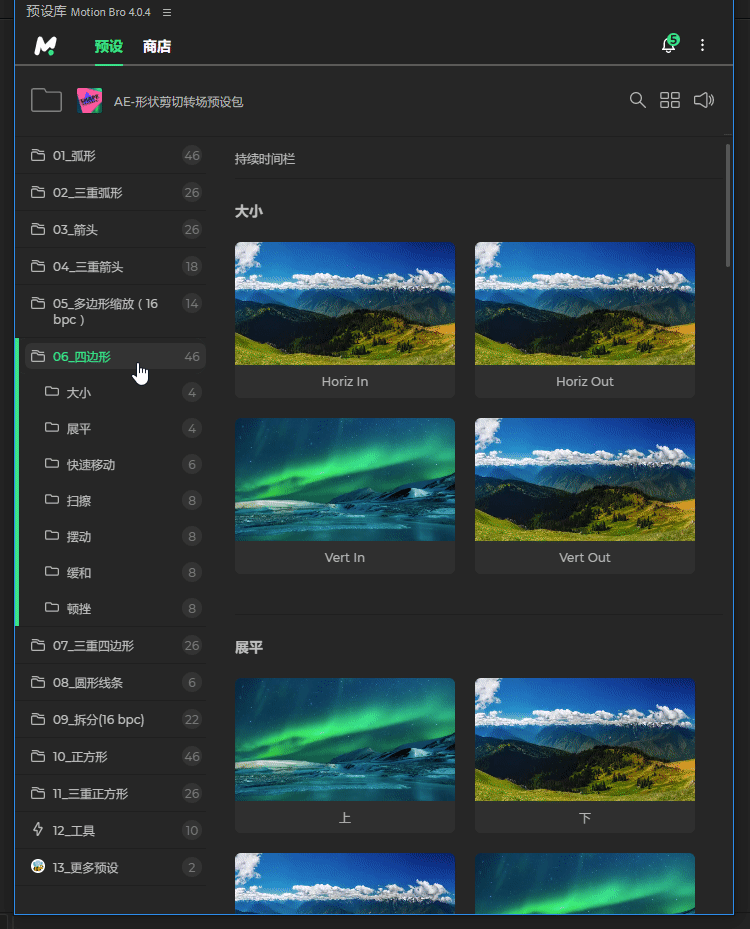Image resolution: width=750 pixels, height=929 pixels.
Task: Switch the preset grid view layout
Action: click(x=670, y=100)
